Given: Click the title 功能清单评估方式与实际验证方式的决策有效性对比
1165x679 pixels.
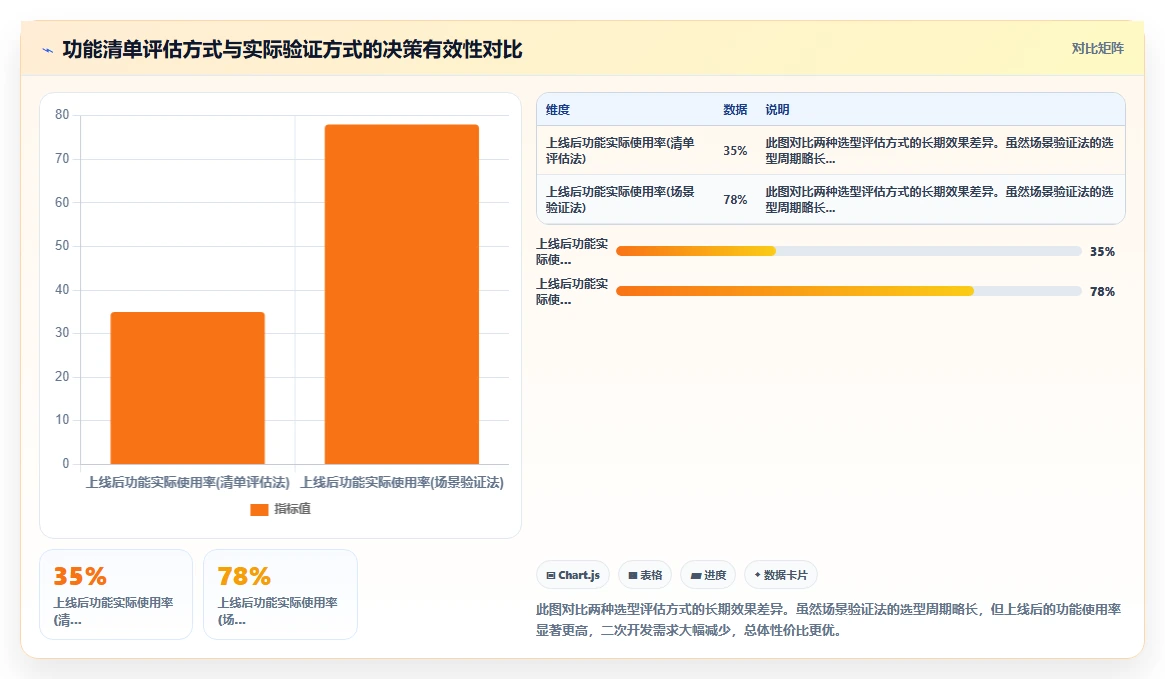Looking at the screenshot, I should (x=292, y=50).
